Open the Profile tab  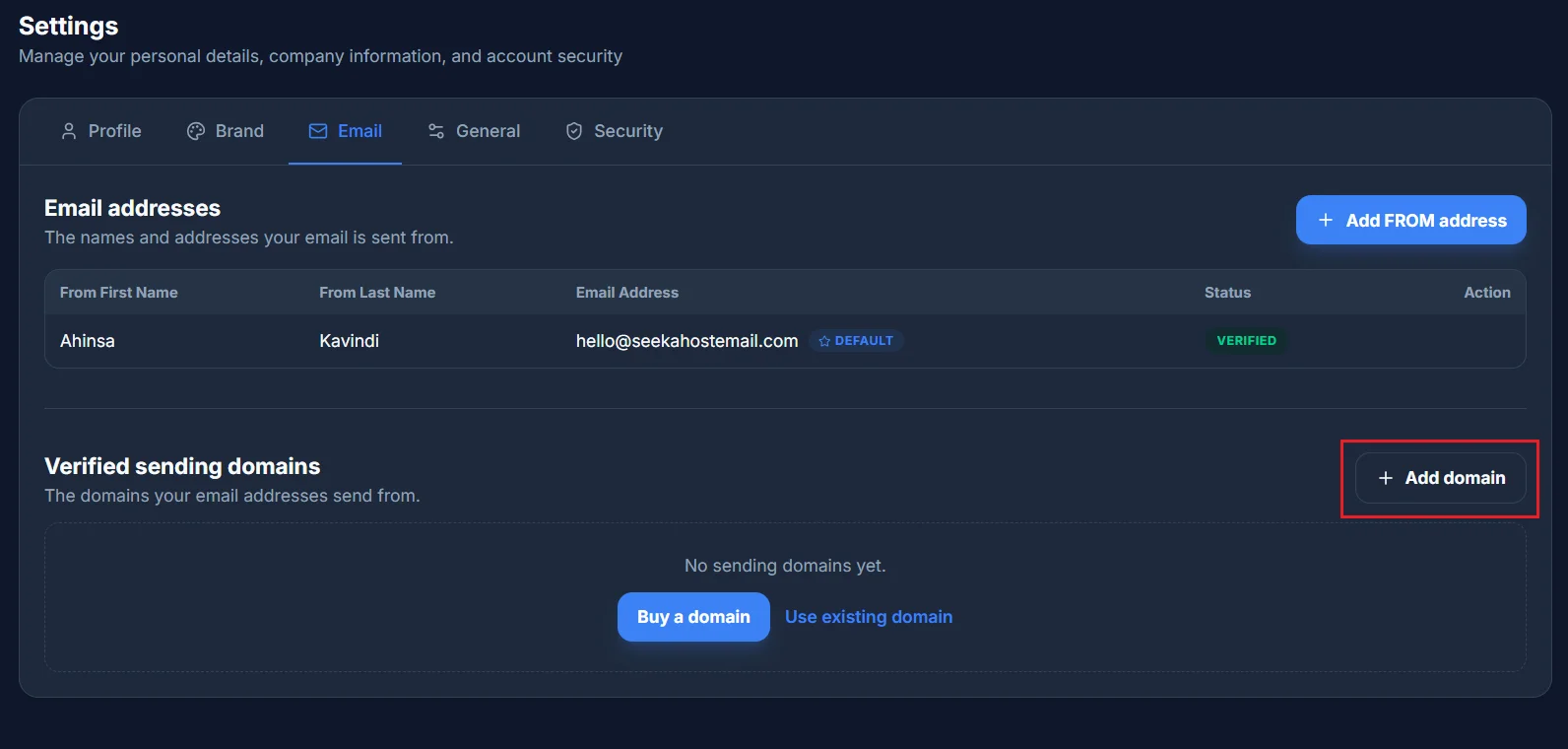click(101, 131)
